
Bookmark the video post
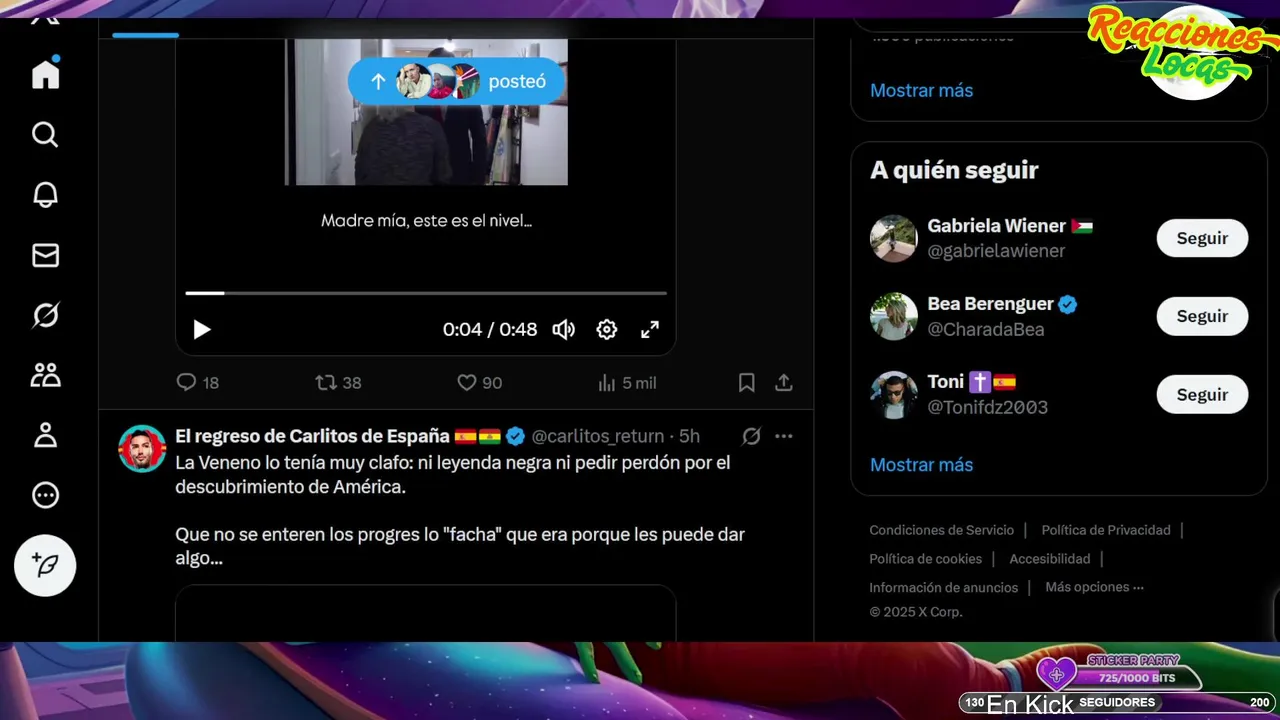tap(746, 382)
